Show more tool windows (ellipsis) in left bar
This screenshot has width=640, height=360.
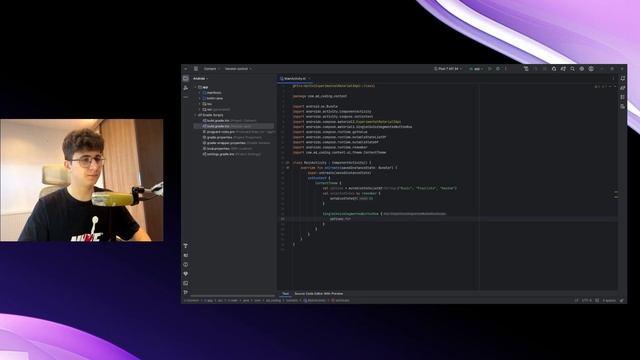pyautogui.click(x=186, y=97)
